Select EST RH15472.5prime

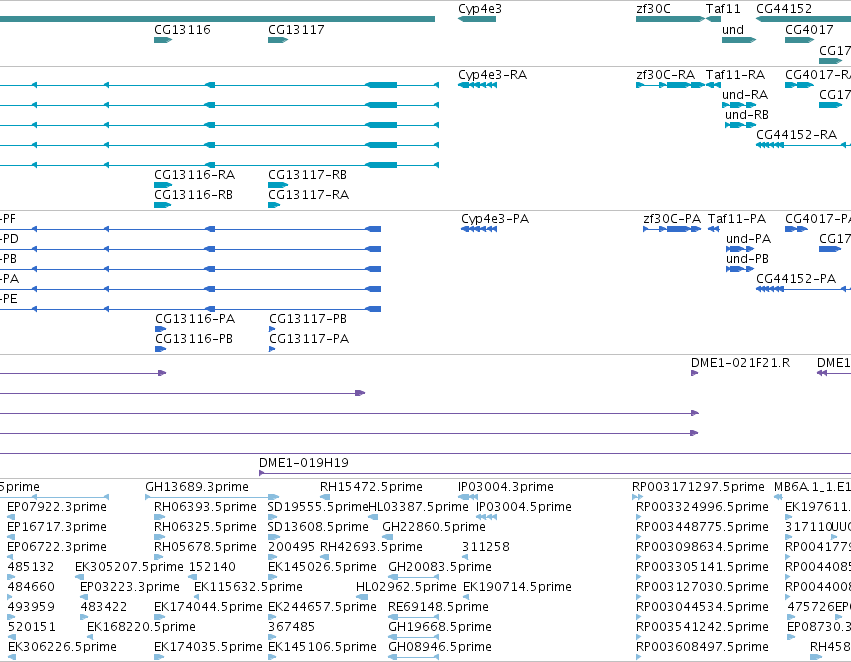tap(371, 487)
